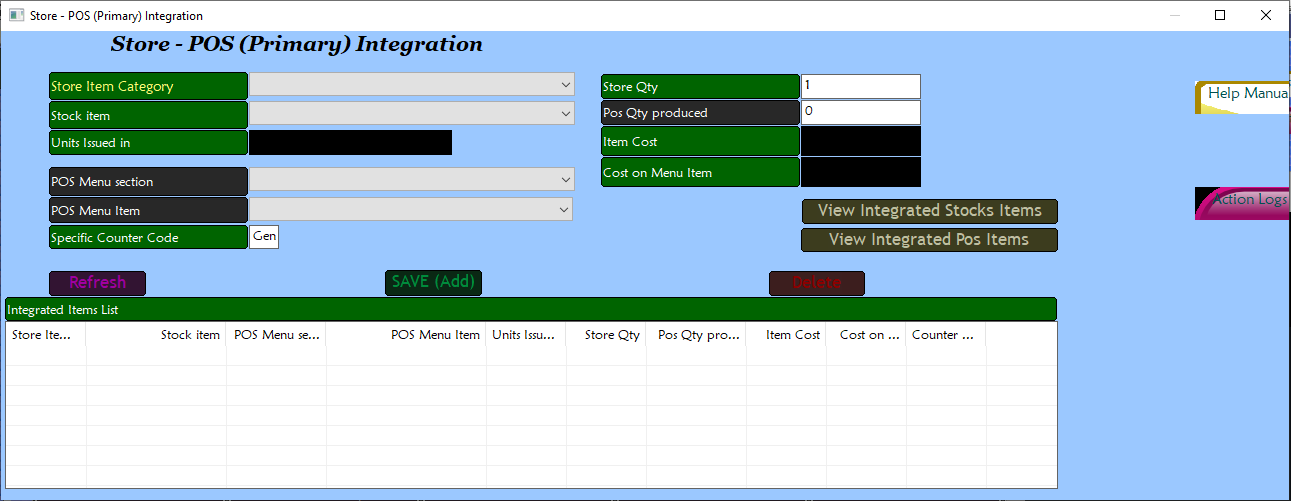Click the Cost on Menu Item label
1291x501 pixels.
point(700,172)
